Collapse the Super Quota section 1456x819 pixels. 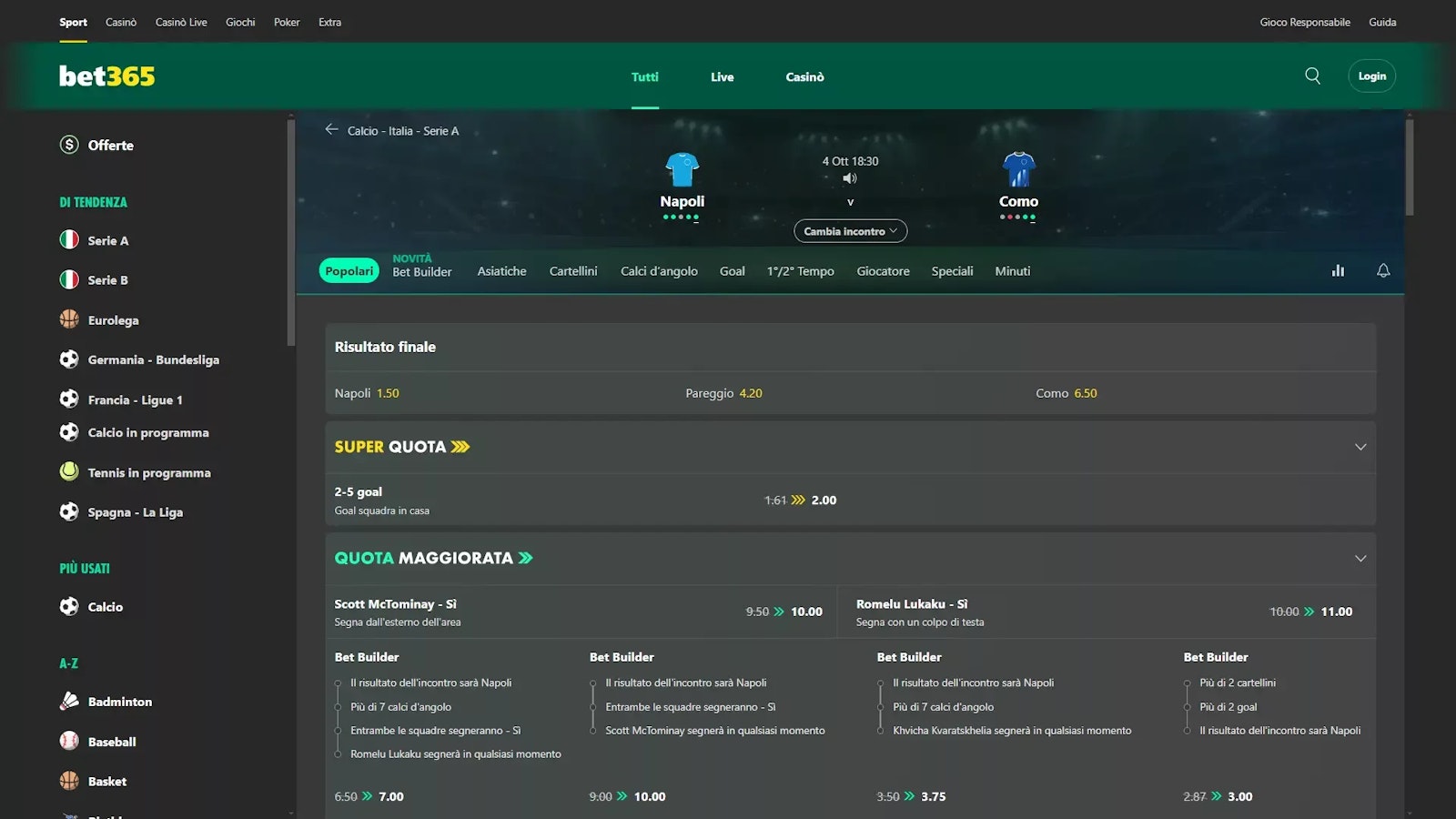1360,447
